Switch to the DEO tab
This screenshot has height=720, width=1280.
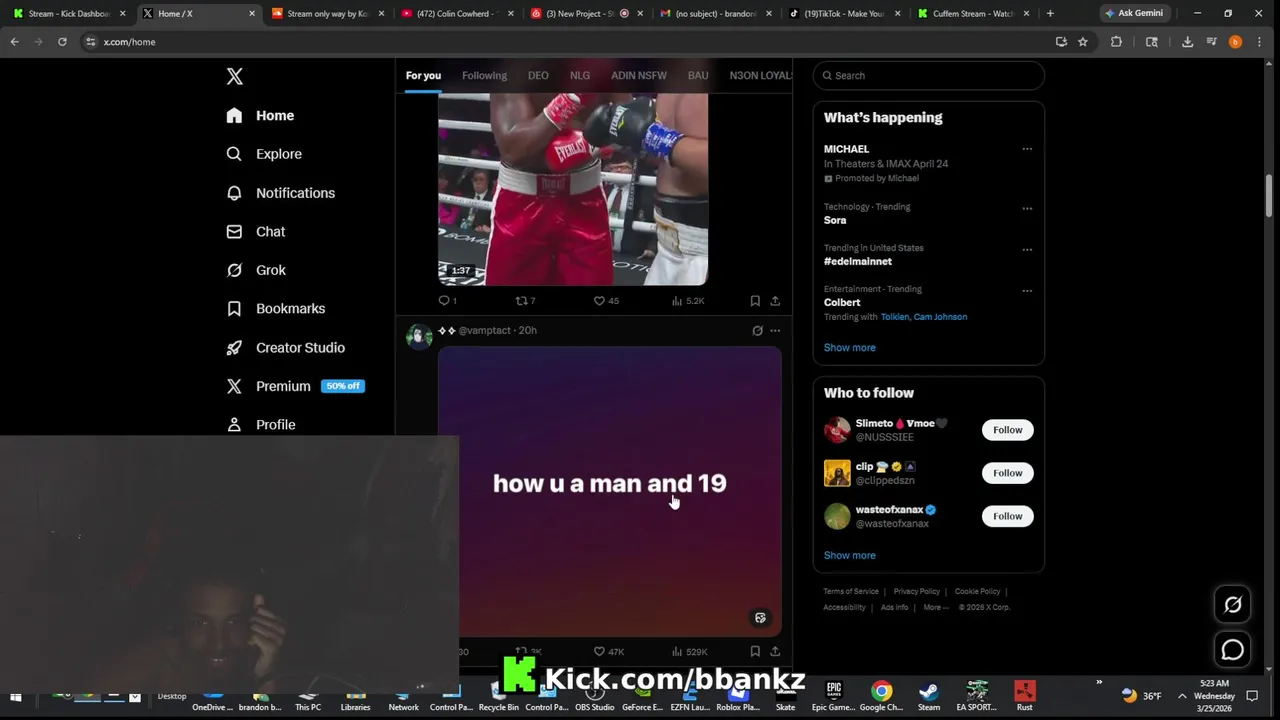click(x=538, y=75)
